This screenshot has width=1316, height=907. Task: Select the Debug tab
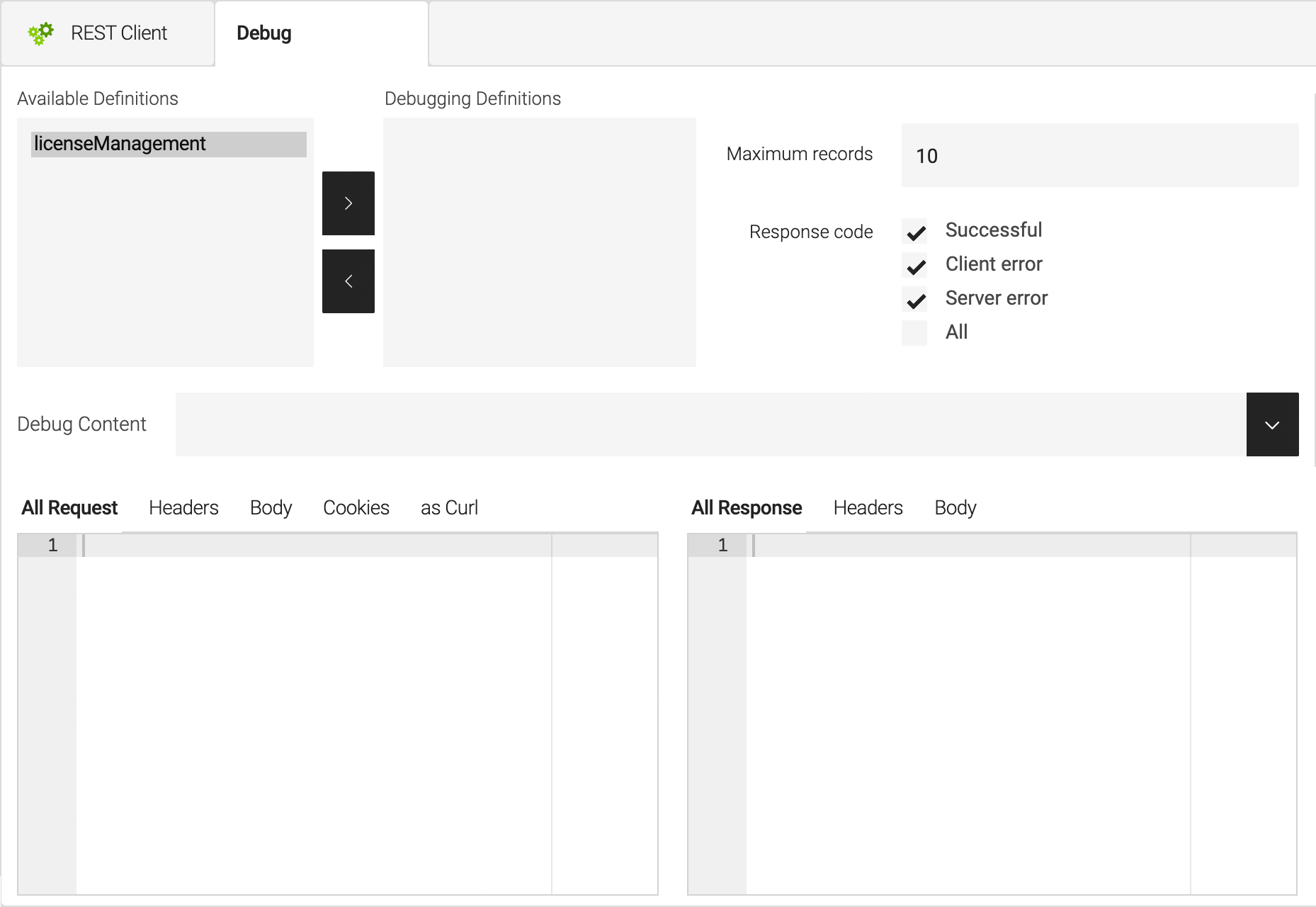(263, 33)
